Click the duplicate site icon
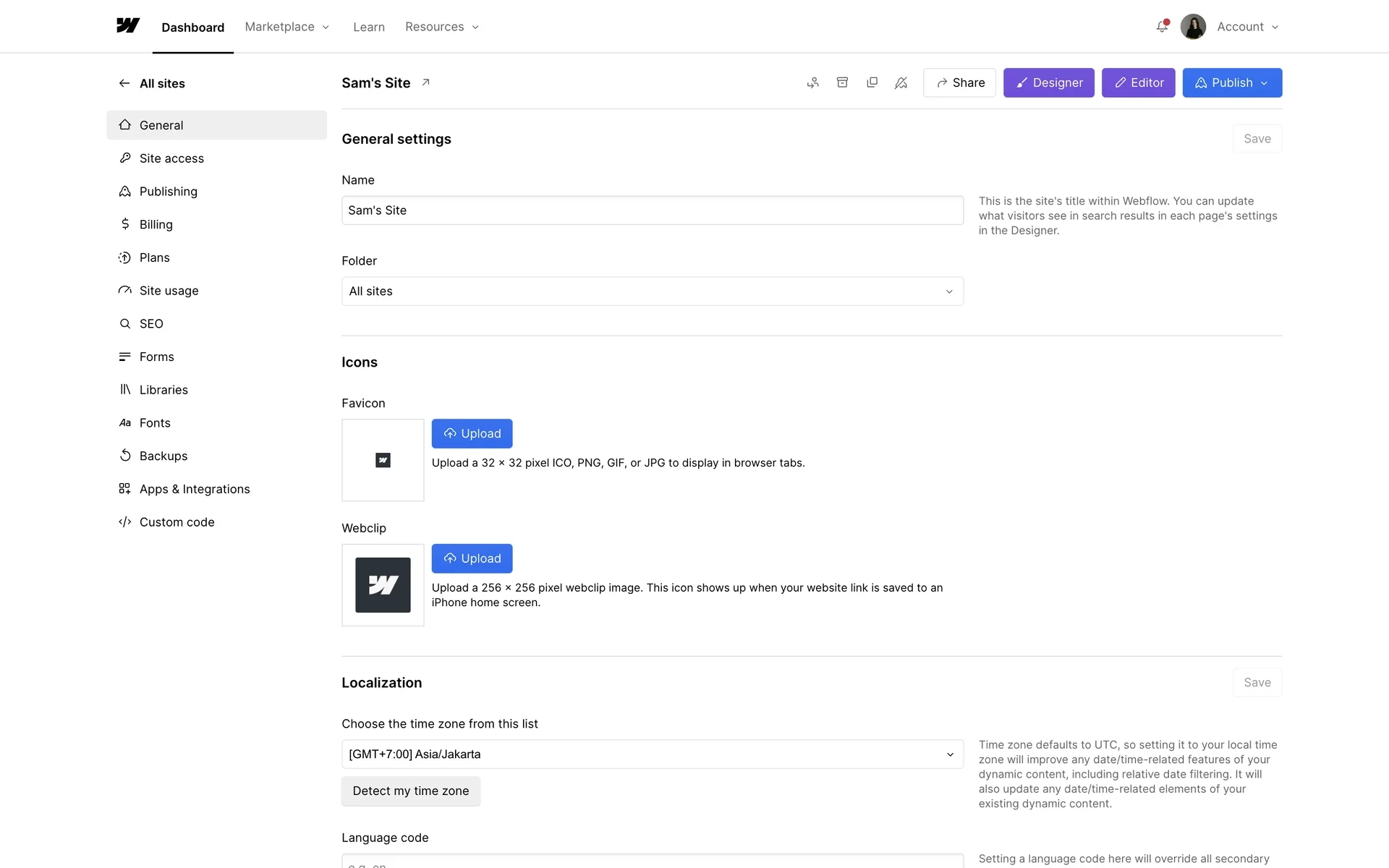This screenshot has height=868, width=1389. pos(872,82)
